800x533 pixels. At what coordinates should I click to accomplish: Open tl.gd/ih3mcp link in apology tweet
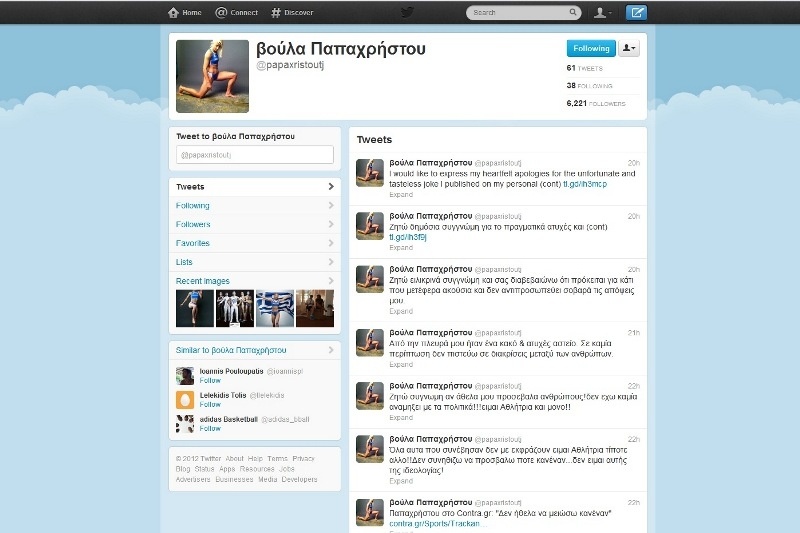(x=585, y=184)
